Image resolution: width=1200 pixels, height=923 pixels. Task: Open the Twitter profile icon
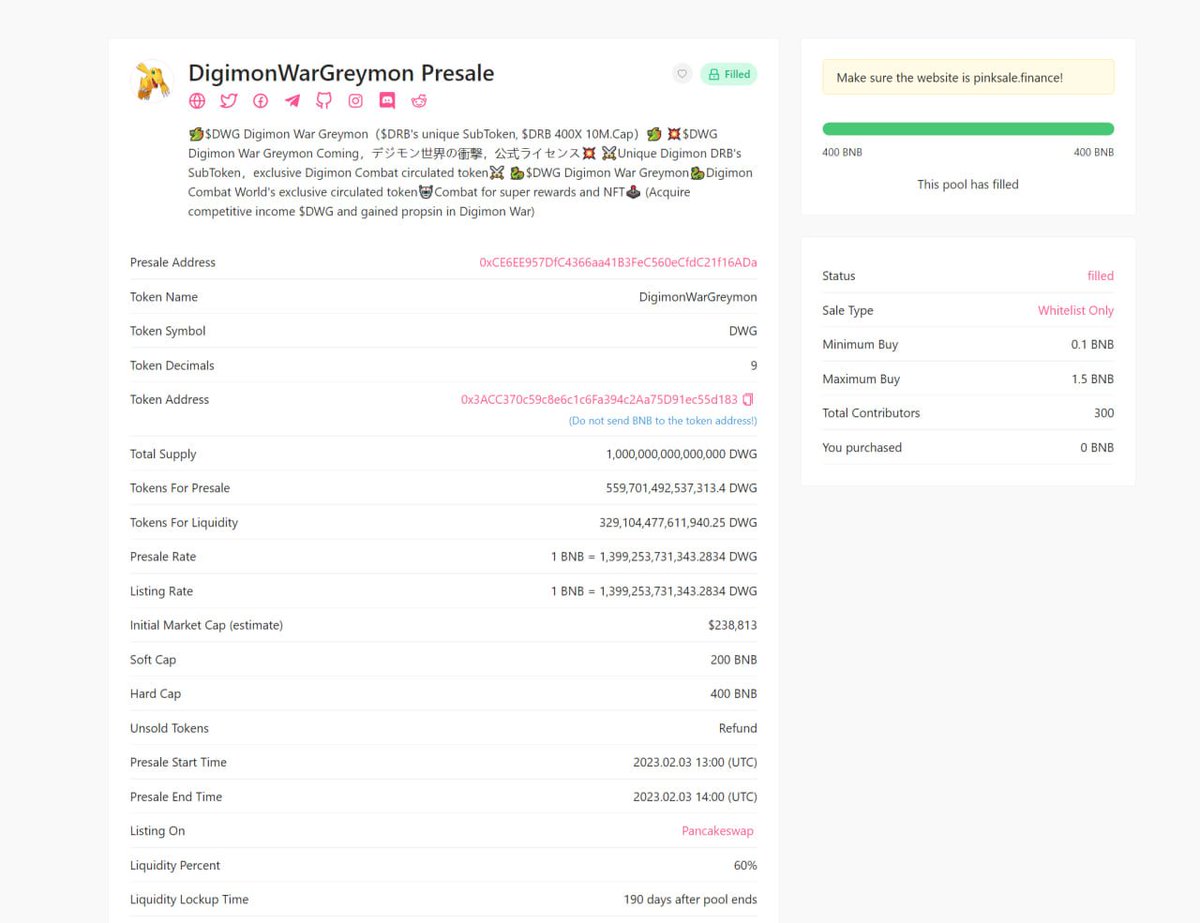tap(229, 101)
